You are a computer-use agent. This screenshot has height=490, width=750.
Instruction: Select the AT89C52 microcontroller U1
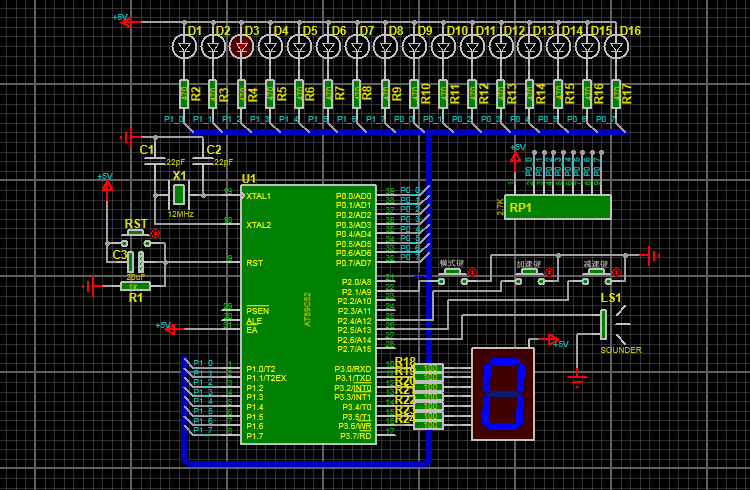[308, 314]
